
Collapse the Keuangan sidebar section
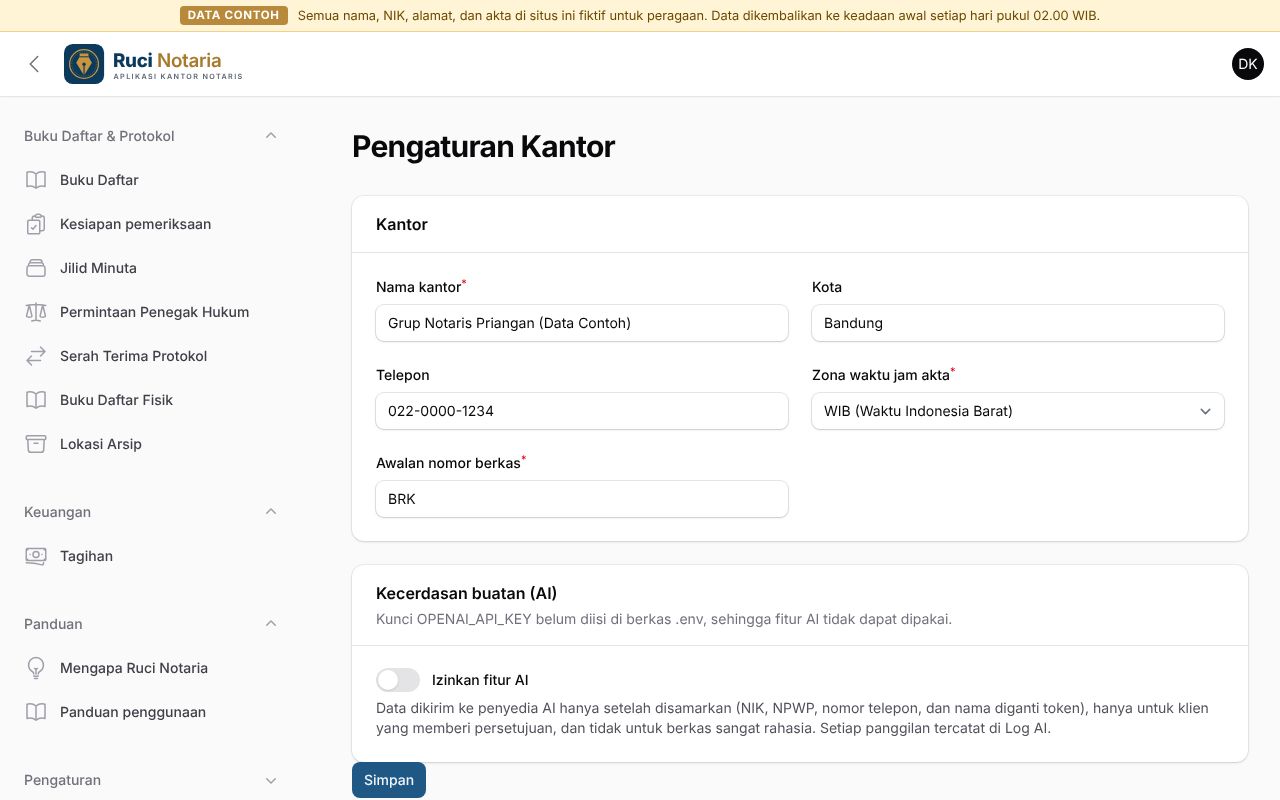click(271, 512)
